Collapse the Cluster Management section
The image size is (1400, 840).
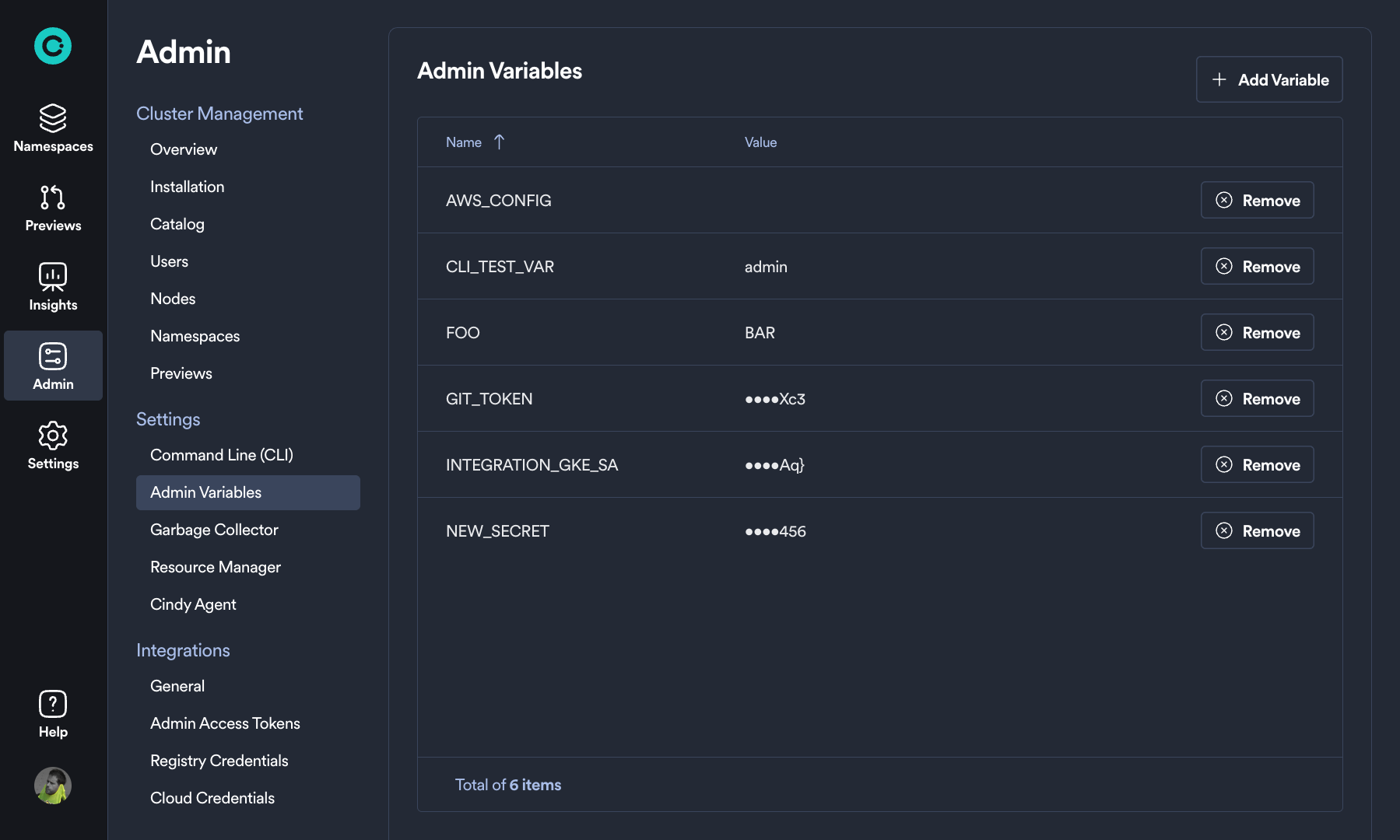point(219,114)
